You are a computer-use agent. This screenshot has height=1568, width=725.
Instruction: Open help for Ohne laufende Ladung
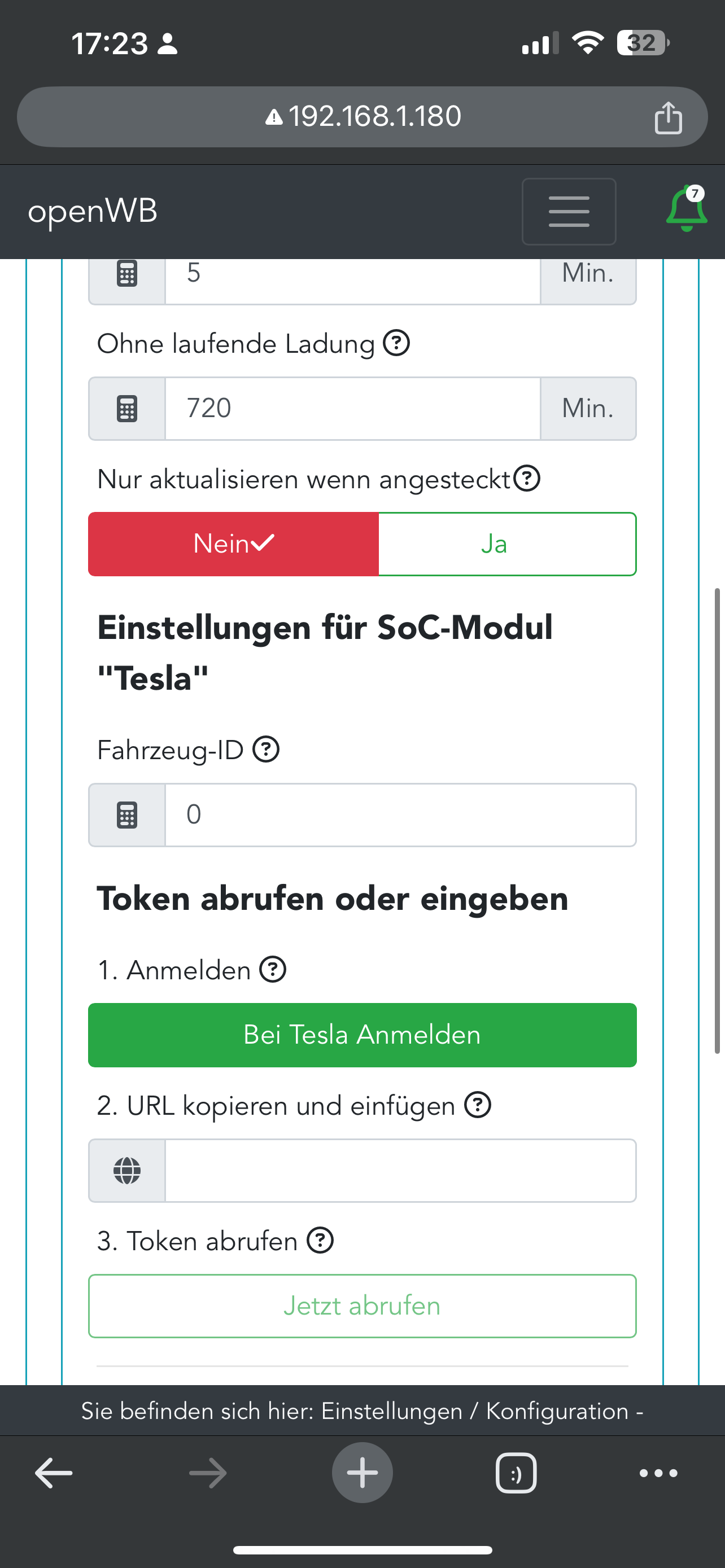tap(396, 343)
